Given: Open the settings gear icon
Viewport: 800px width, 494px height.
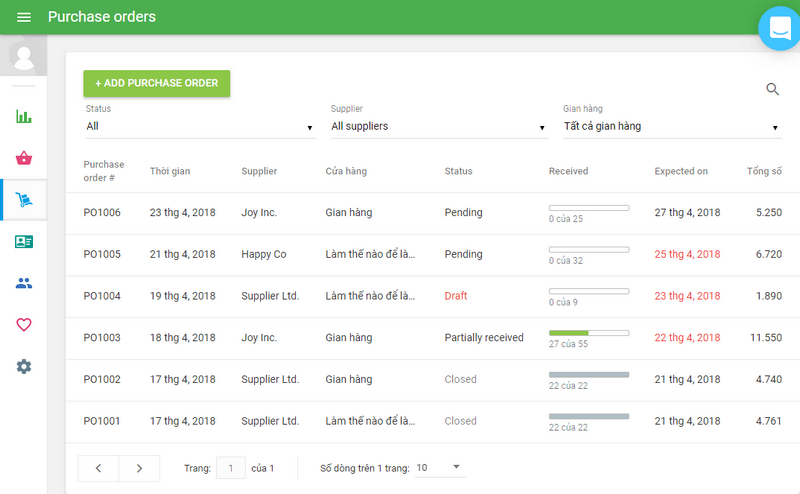Looking at the screenshot, I should point(24,367).
